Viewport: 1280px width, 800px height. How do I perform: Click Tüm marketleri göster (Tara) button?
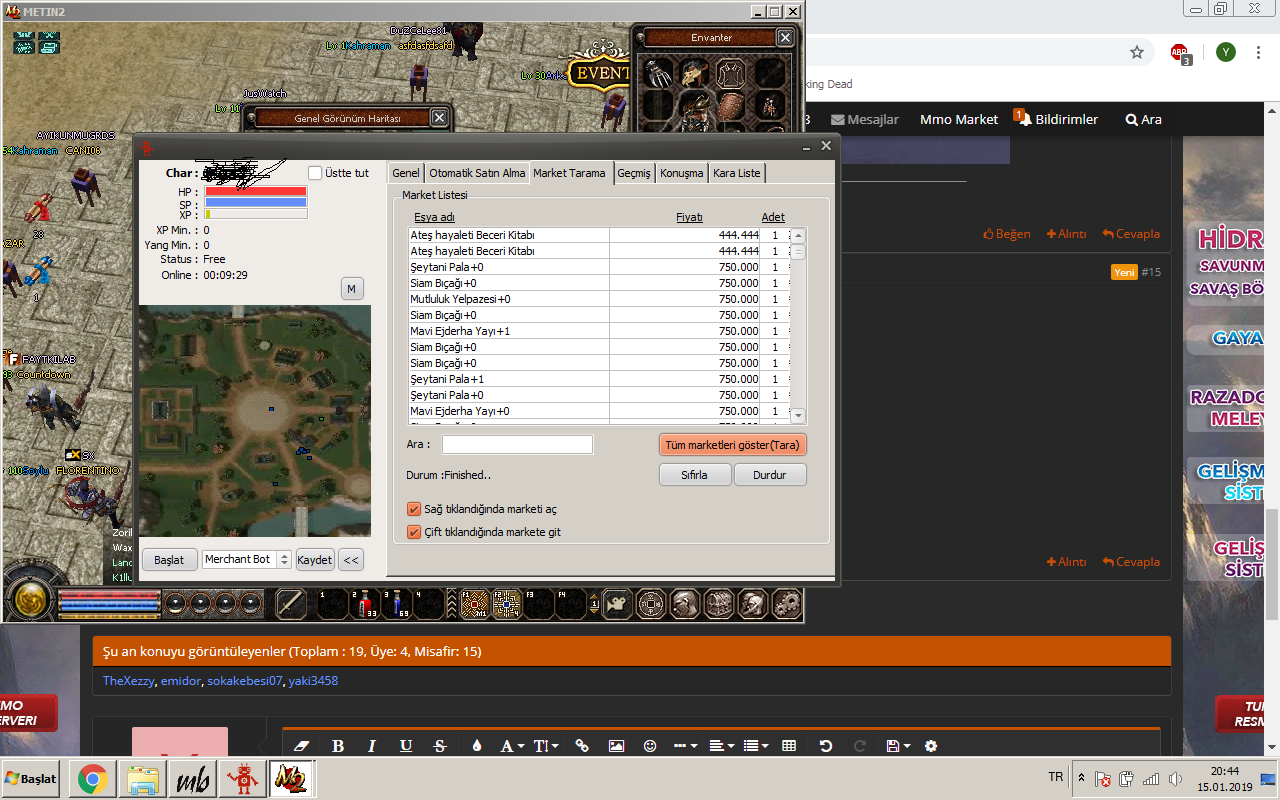(733, 445)
